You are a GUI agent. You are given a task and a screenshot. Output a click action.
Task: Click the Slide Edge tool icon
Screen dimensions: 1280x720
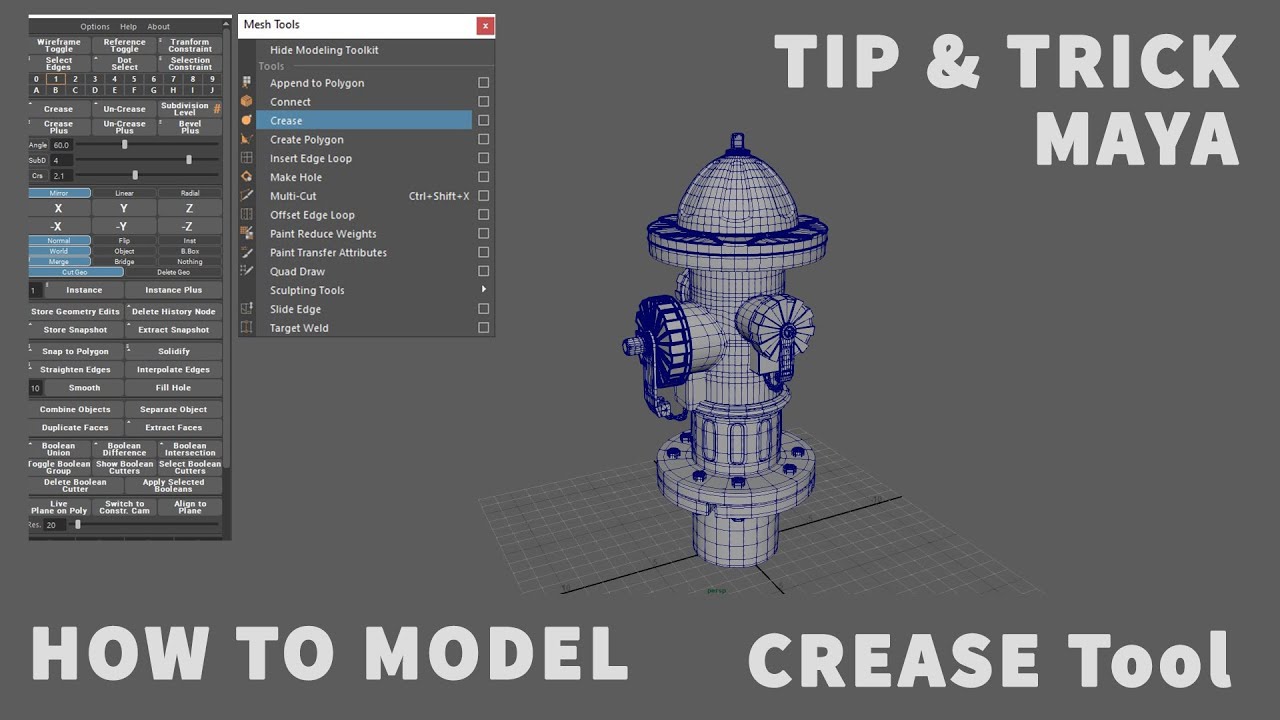pos(247,309)
